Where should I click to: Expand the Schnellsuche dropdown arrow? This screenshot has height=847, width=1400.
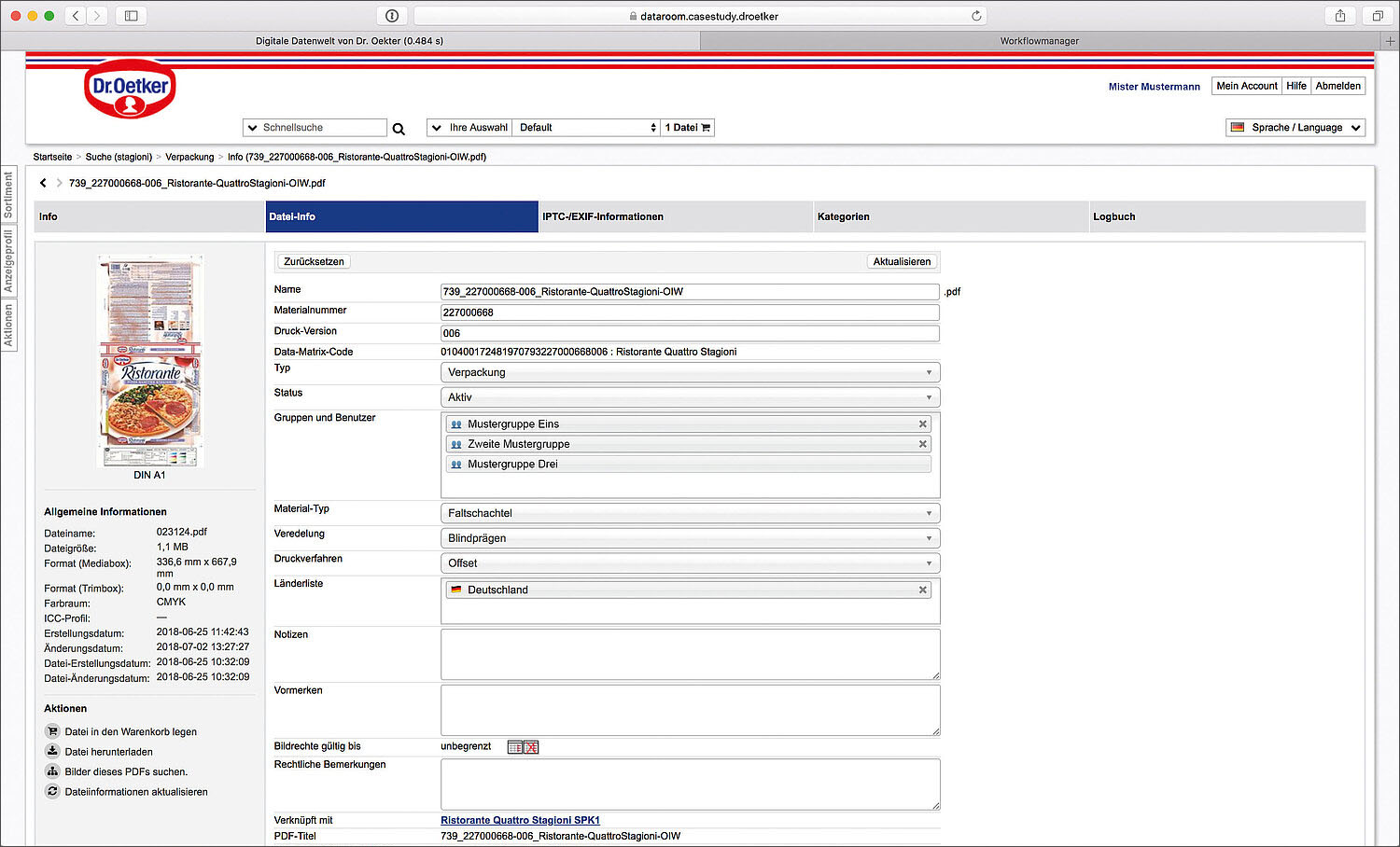pos(252,128)
